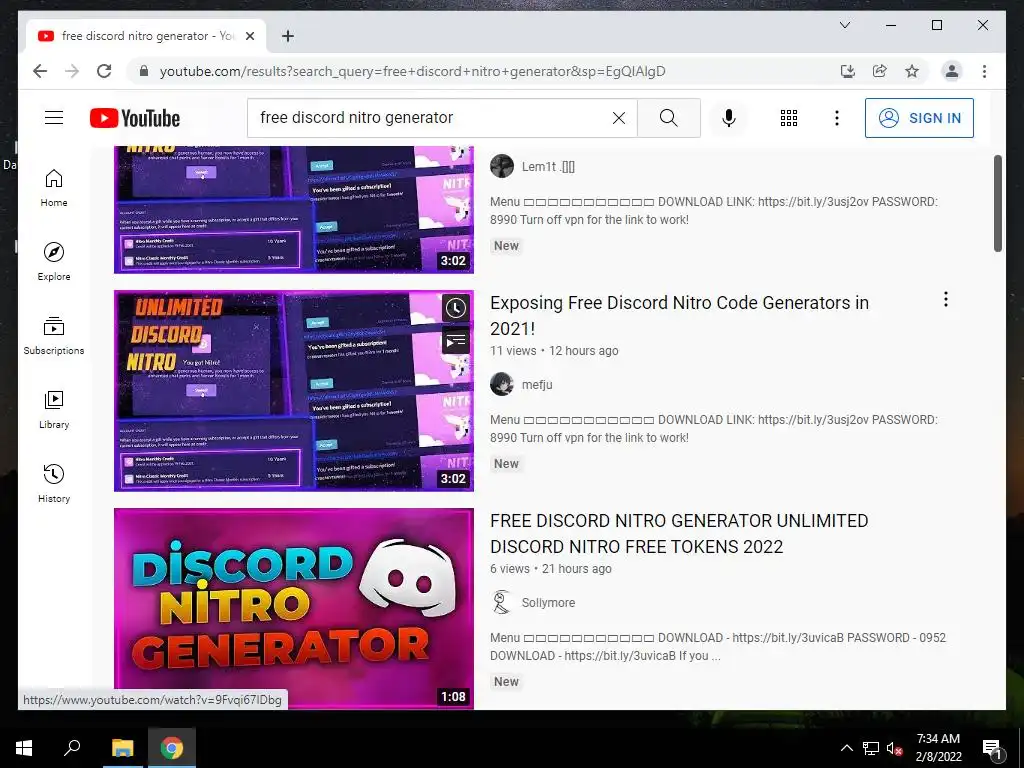Open History in the sidebar
This screenshot has height=768, width=1024.
(x=54, y=484)
